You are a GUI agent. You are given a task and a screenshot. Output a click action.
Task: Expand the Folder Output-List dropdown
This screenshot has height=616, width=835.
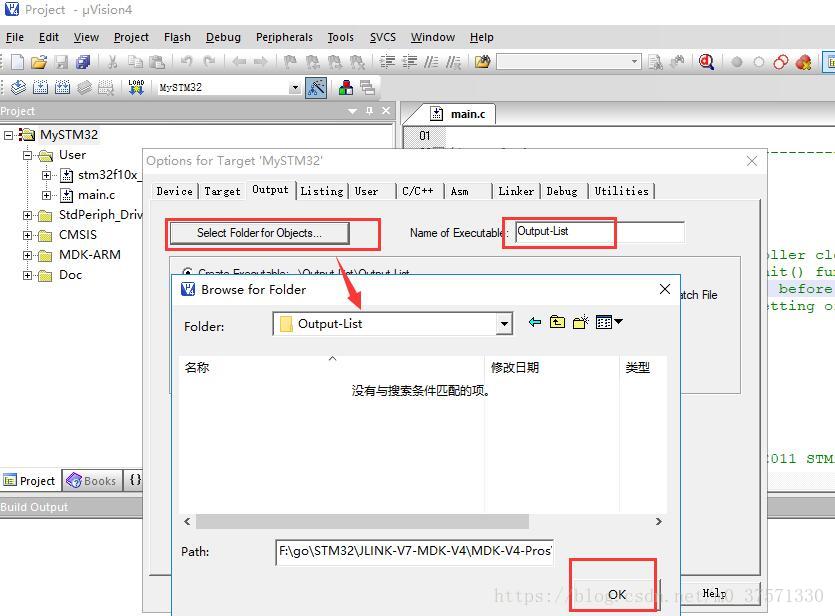(504, 323)
